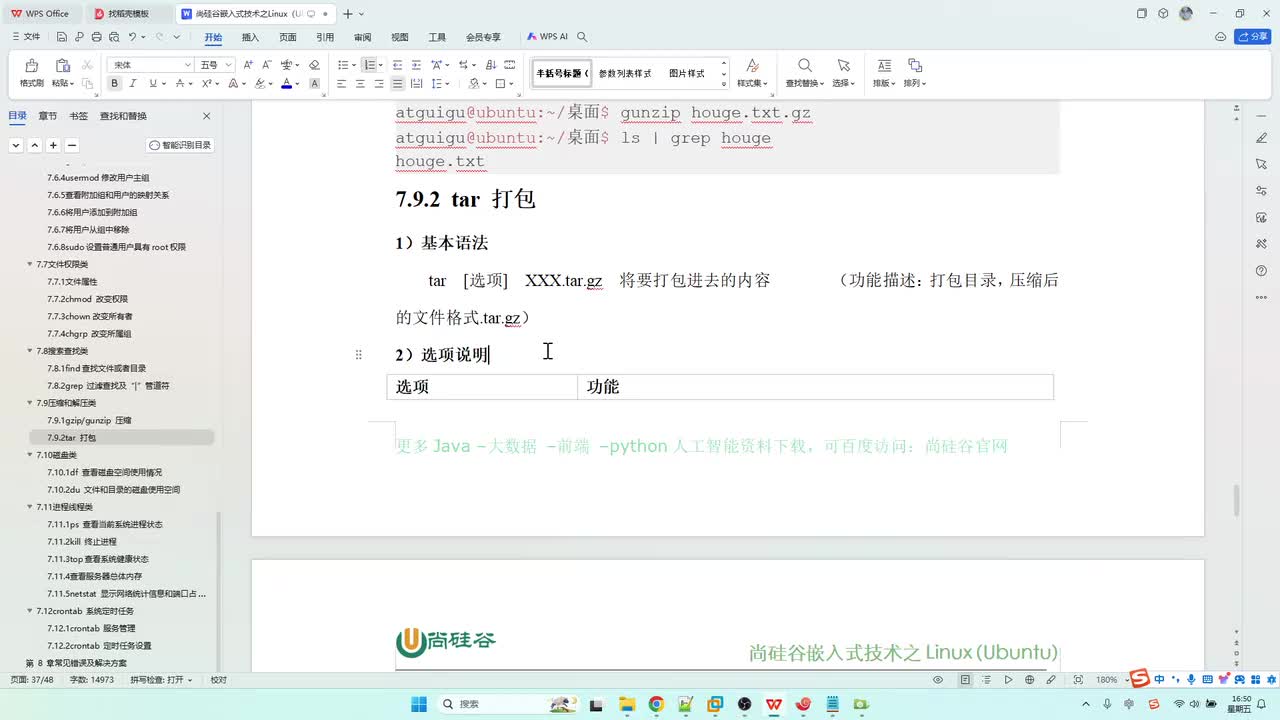Toggle Italic formatting

click(132, 84)
